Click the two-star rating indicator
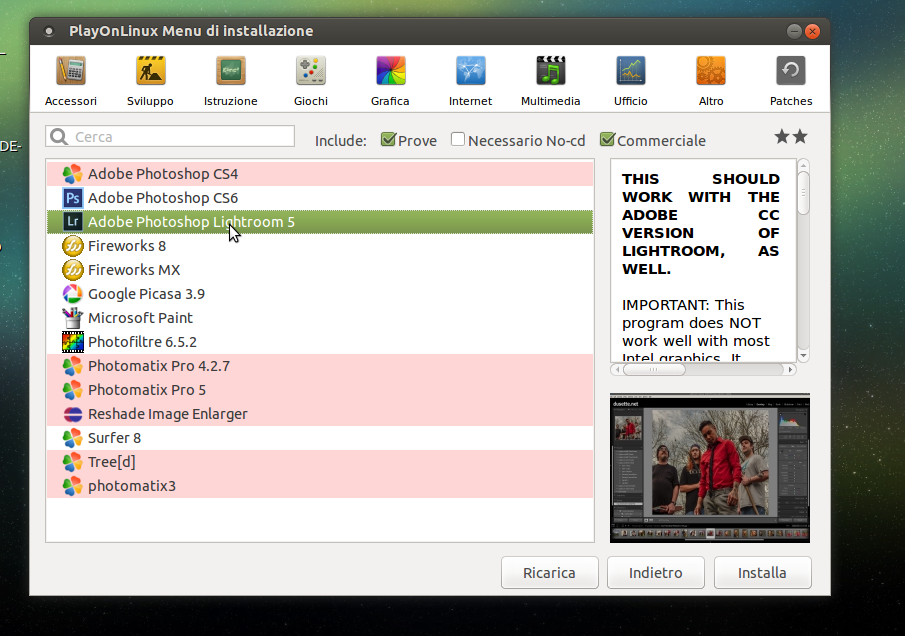 pyautogui.click(x=791, y=137)
